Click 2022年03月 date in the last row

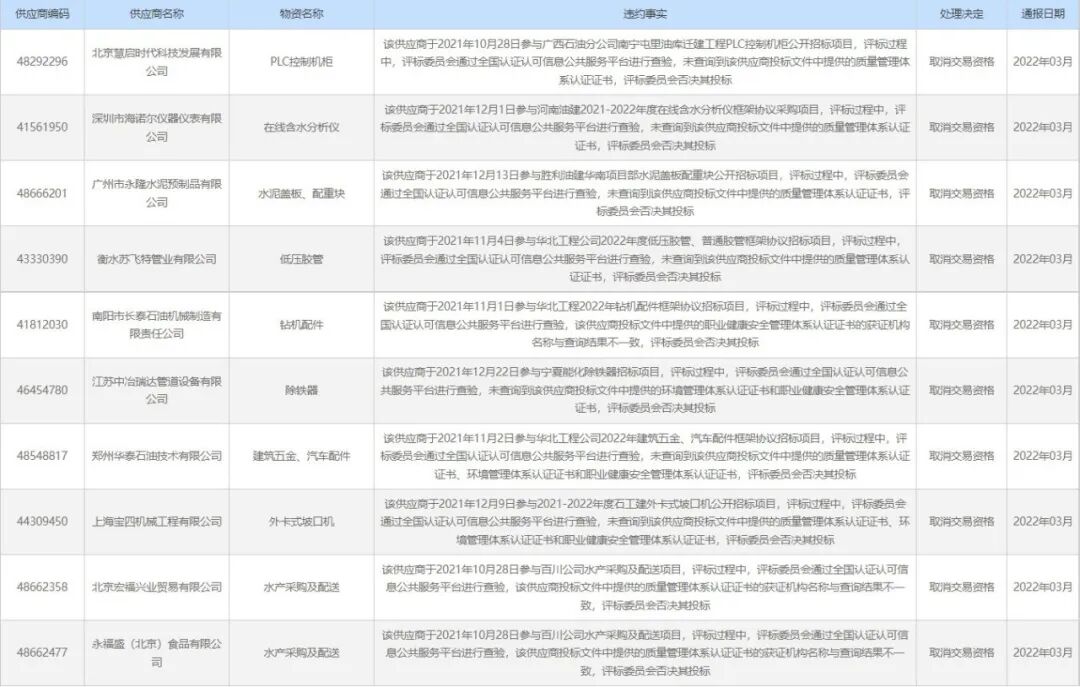tap(1039, 652)
